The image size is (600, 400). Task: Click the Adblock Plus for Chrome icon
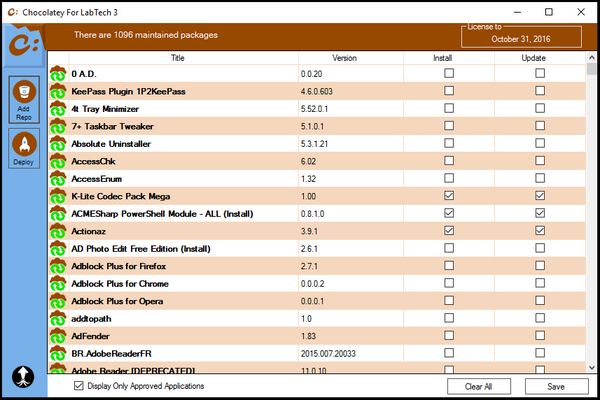coord(58,284)
